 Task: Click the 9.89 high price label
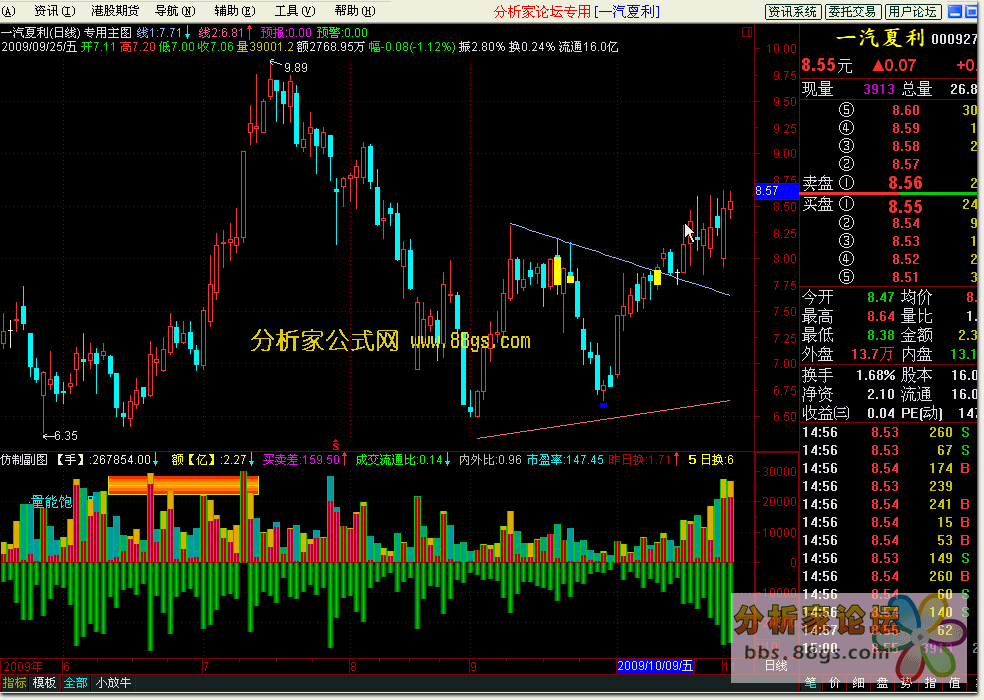click(x=296, y=67)
